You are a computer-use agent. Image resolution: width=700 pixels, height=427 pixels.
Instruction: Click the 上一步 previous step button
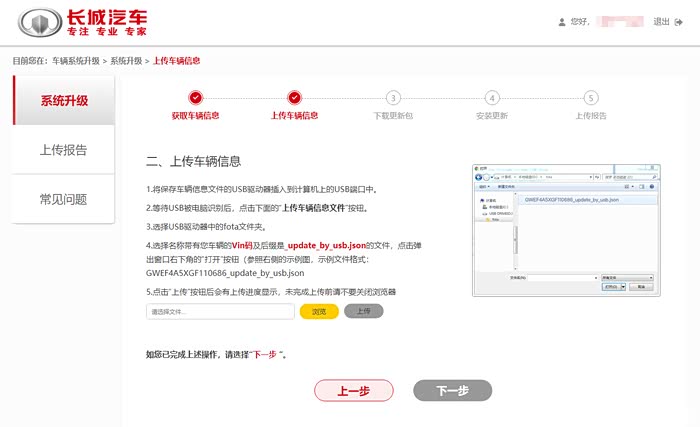coord(354,391)
